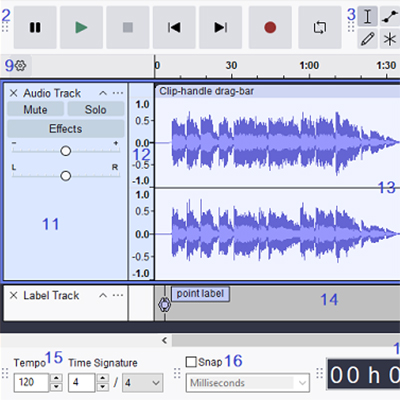Open Effects for the Audio Track
The image size is (400, 400).
click(66, 129)
